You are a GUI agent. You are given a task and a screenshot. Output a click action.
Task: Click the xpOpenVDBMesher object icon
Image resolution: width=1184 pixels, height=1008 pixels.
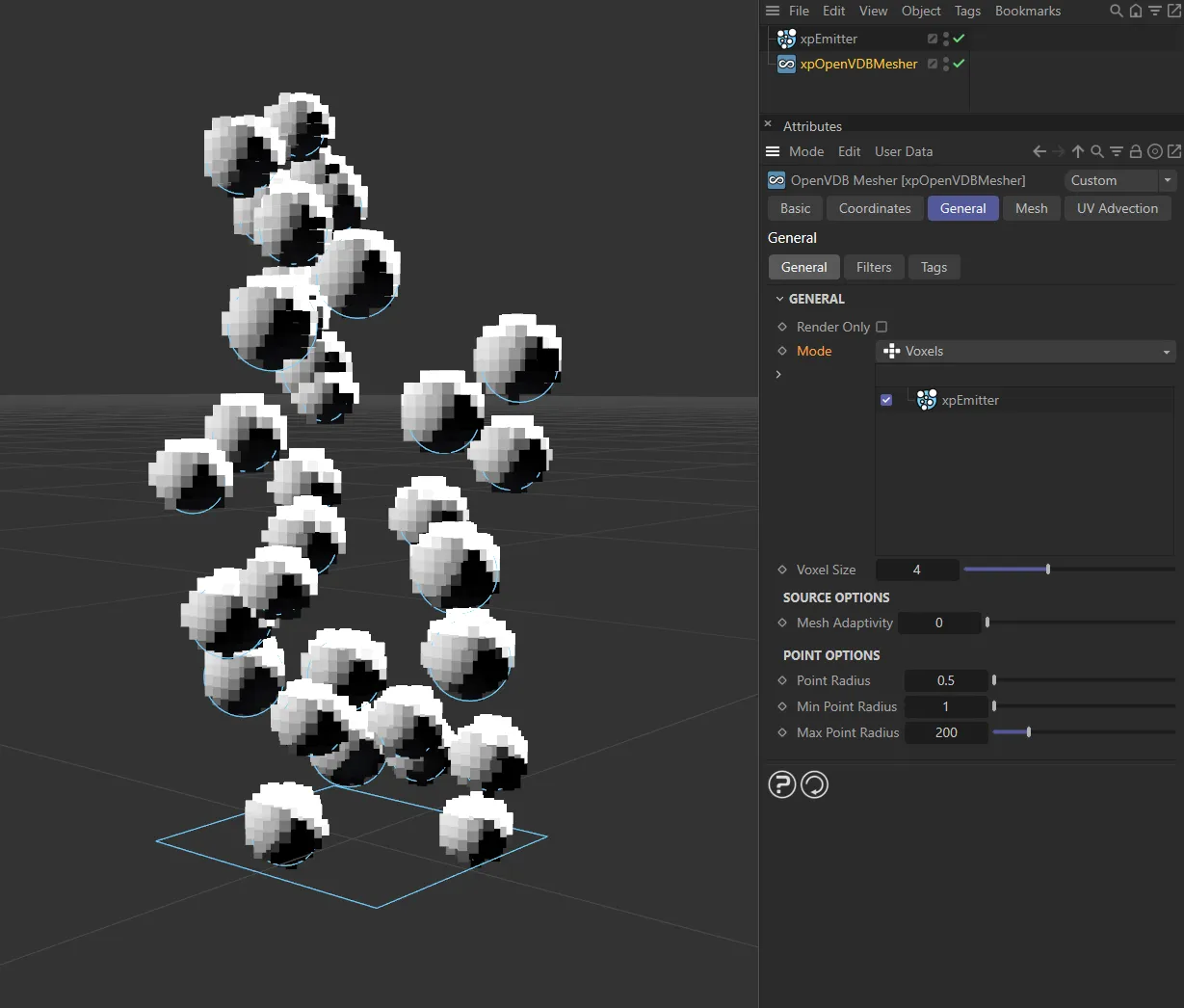[x=786, y=64]
